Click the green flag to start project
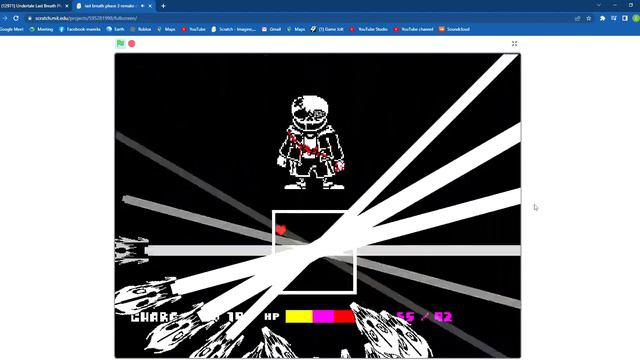The width and height of the screenshot is (640, 360). point(120,43)
